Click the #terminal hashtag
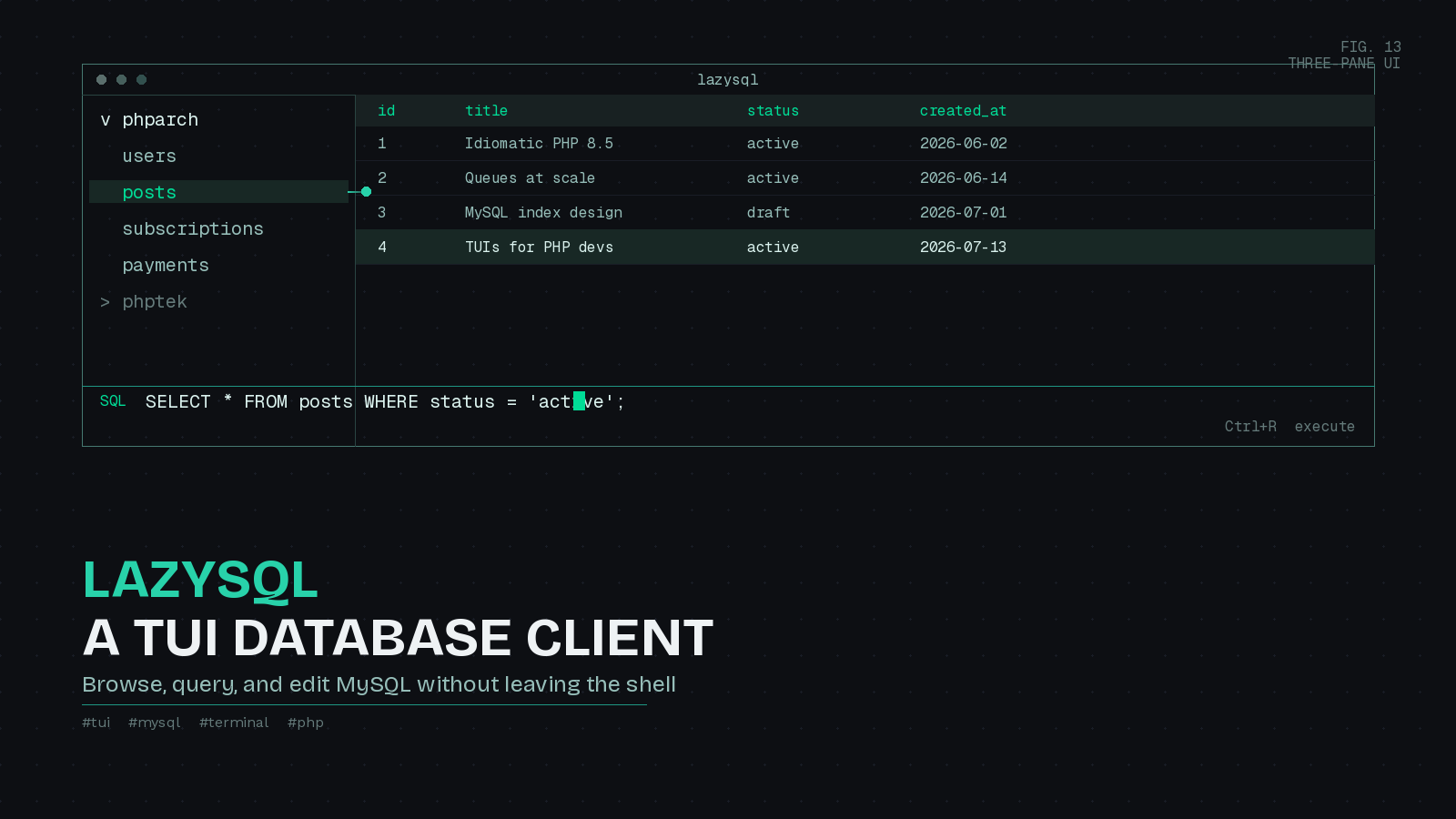Screen dimensions: 1456x819 coord(234,723)
